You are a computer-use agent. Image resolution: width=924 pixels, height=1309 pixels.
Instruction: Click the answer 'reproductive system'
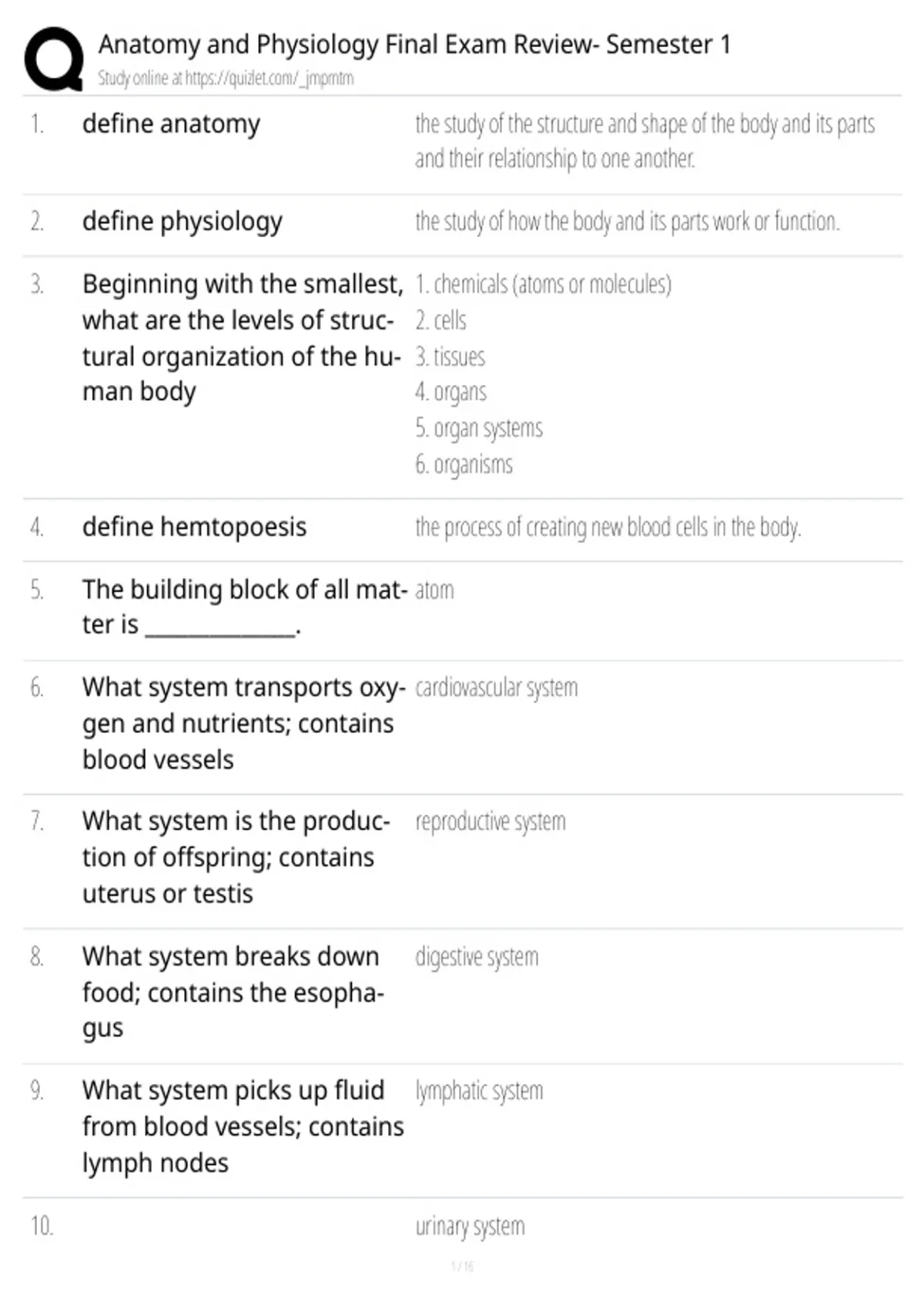[490, 822]
